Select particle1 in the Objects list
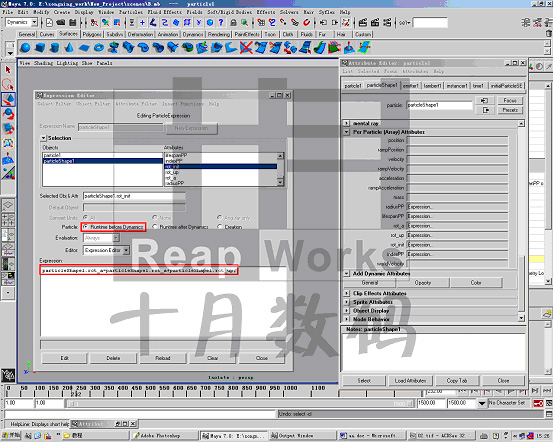 coord(52,155)
